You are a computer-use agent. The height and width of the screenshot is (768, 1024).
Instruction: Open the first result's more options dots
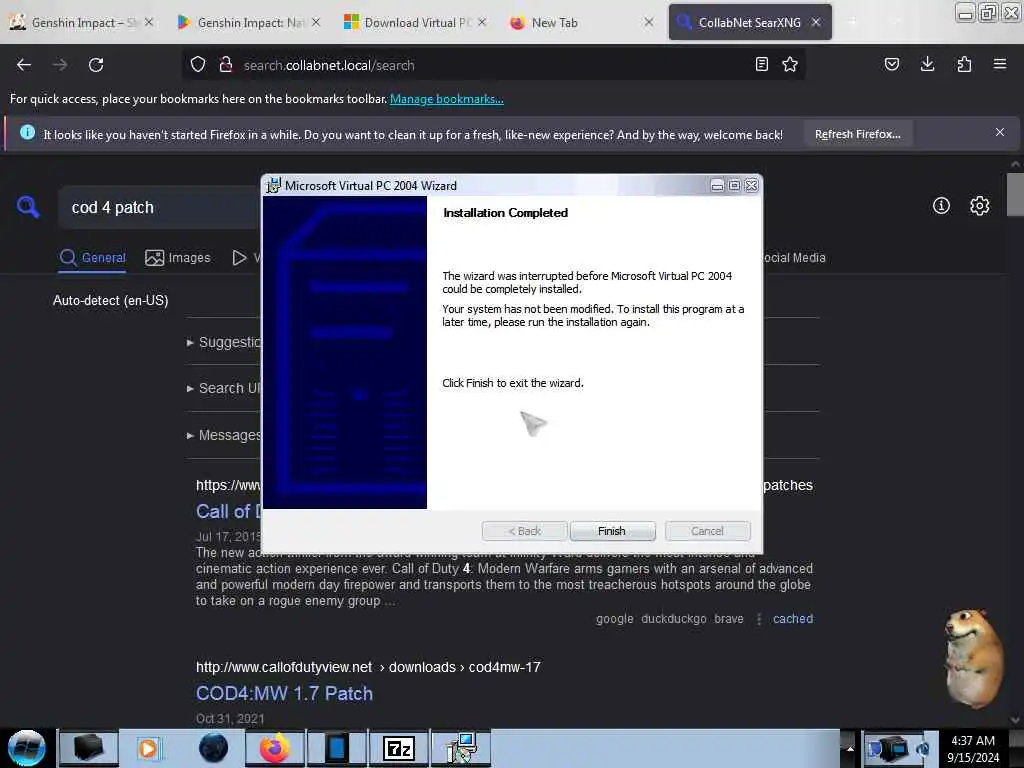759,619
